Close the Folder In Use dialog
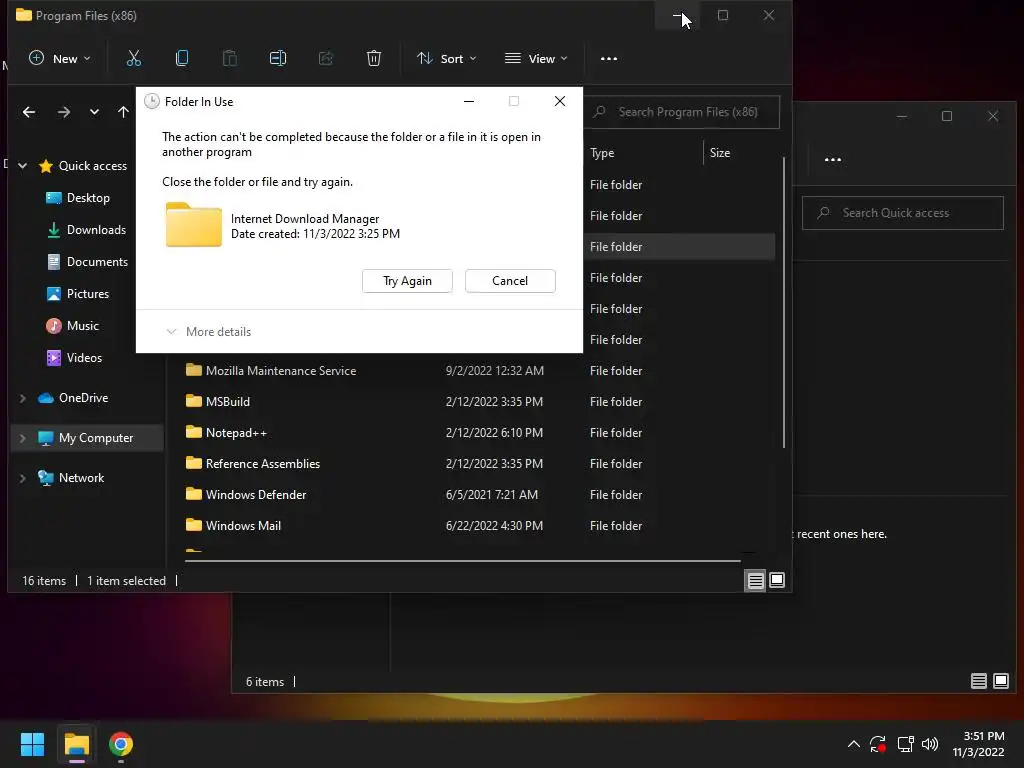Viewport: 1024px width, 768px height. coord(560,101)
